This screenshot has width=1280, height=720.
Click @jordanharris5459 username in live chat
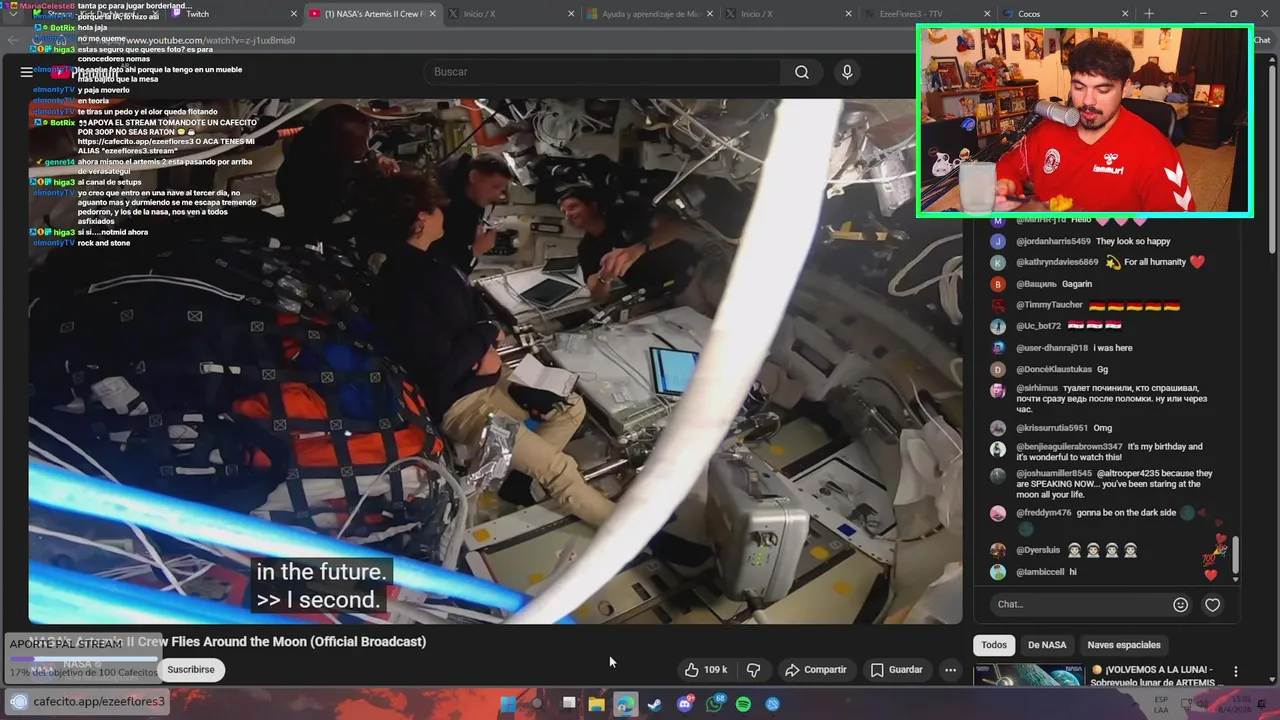tap(1052, 241)
